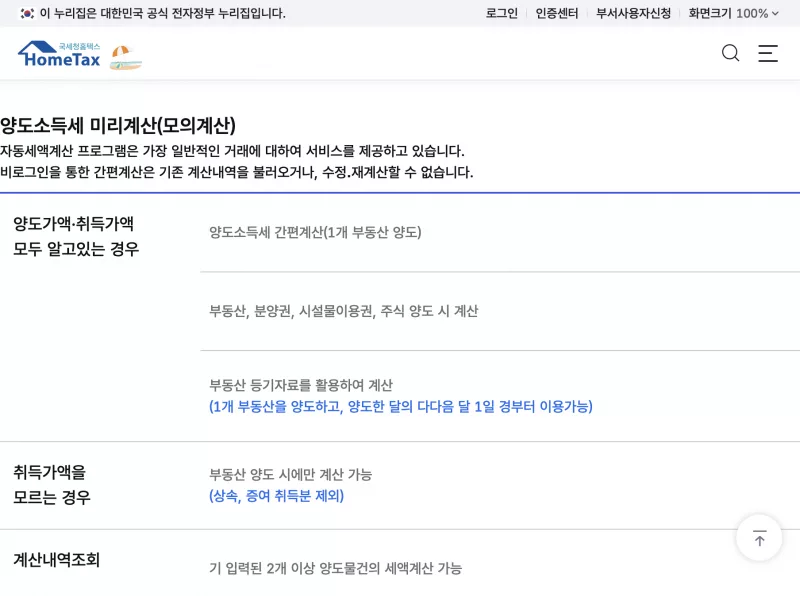The height and width of the screenshot is (596, 800).
Task: Click the sentence starting 자동세액계산 프로그램은
Action: tap(232, 151)
